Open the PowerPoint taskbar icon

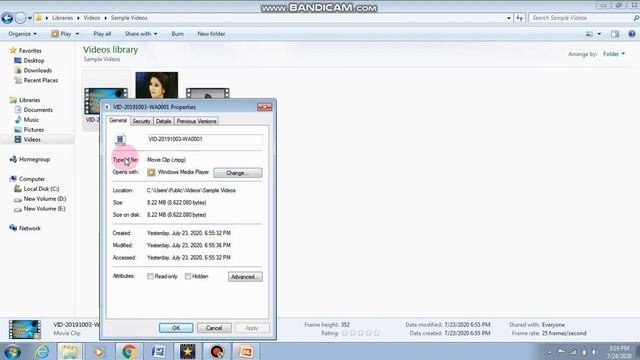tap(246, 351)
